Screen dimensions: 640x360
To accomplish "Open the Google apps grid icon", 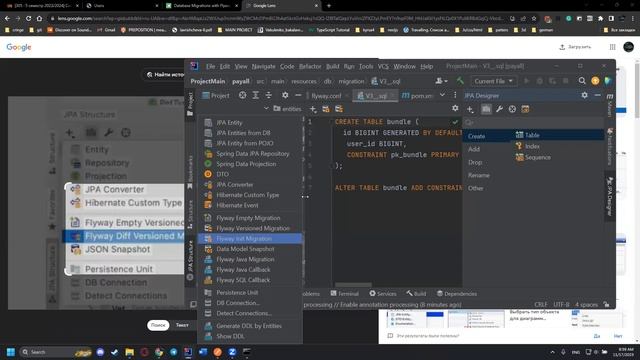I will (x=612, y=47).
